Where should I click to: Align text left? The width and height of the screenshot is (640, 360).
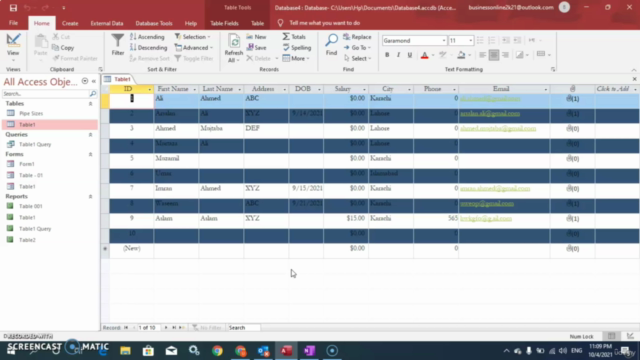click(x=482, y=55)
